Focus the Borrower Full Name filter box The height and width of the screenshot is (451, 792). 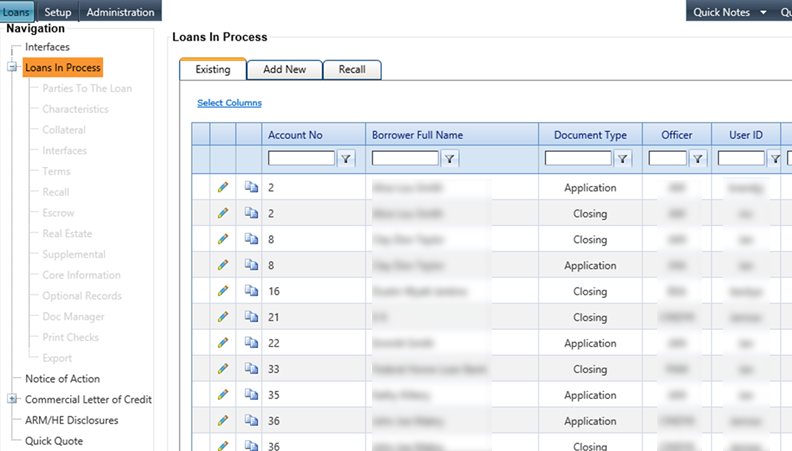click(405, 159)
